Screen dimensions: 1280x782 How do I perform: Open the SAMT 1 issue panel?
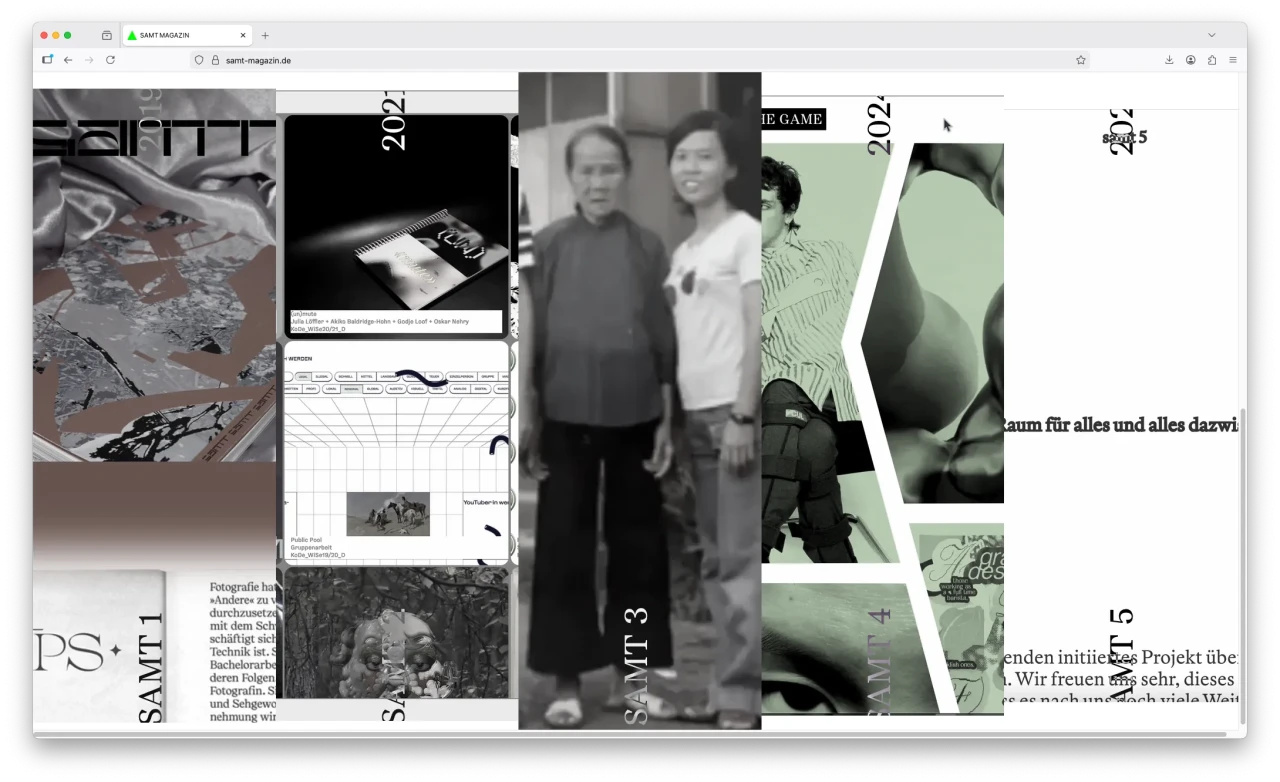pyautogui.click(x=153, y=400)
